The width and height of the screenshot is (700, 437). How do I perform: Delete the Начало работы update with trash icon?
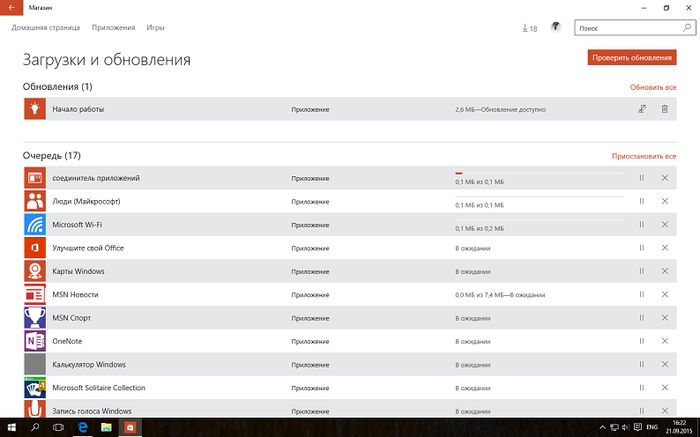pos(664,109)
